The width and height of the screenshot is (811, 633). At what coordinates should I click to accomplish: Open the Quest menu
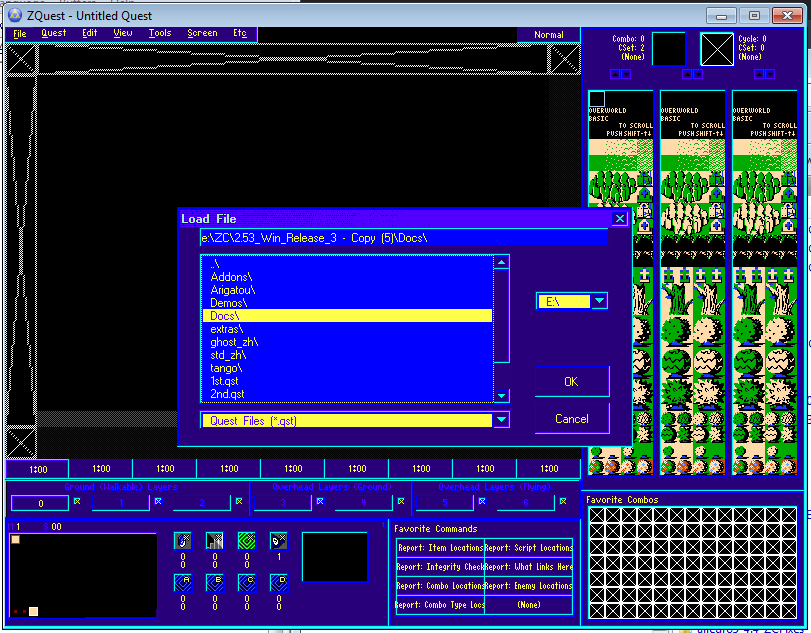pyautogui.click(x=54, y=33)
